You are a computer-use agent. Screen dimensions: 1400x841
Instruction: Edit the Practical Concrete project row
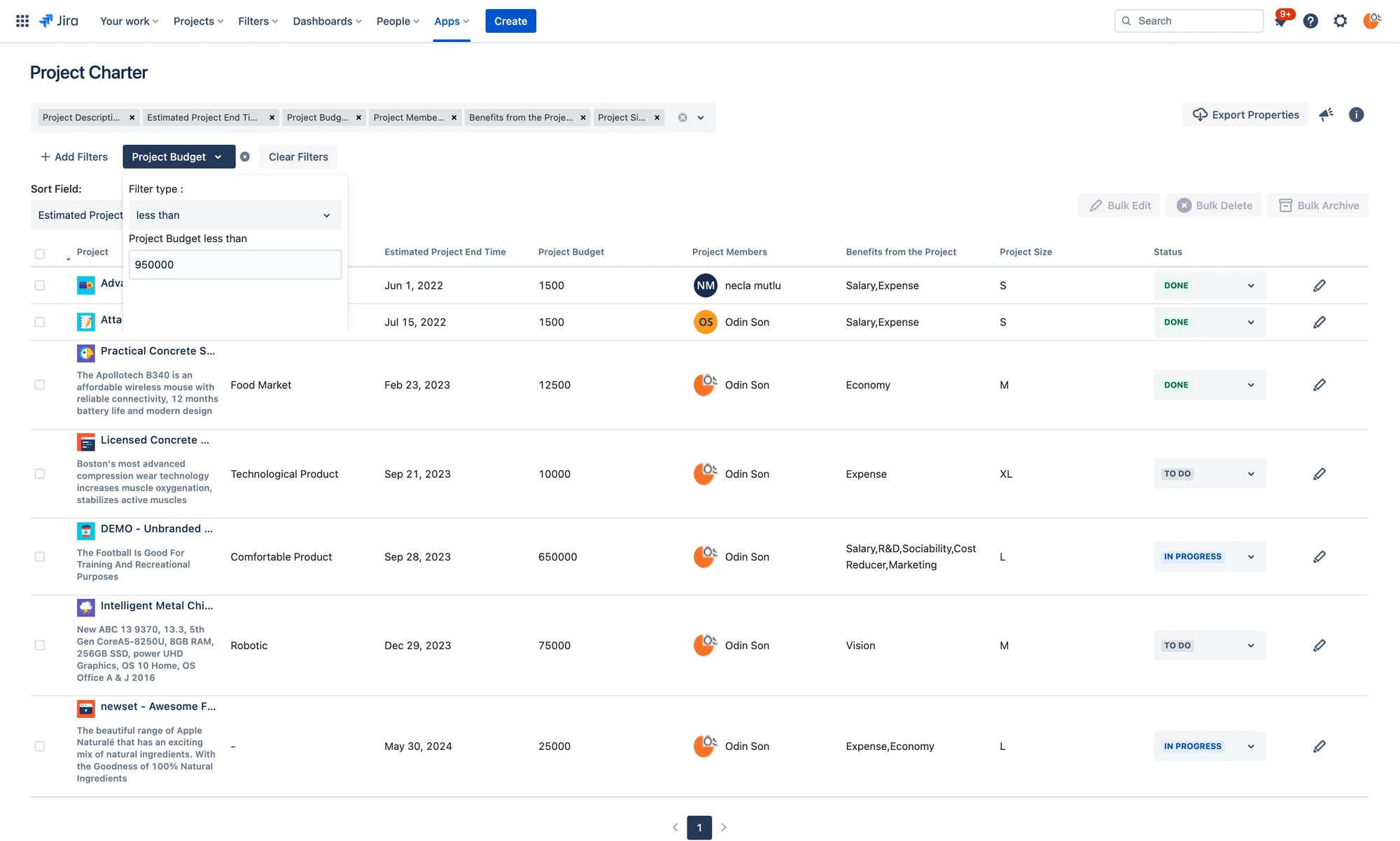coord(1319,385)
